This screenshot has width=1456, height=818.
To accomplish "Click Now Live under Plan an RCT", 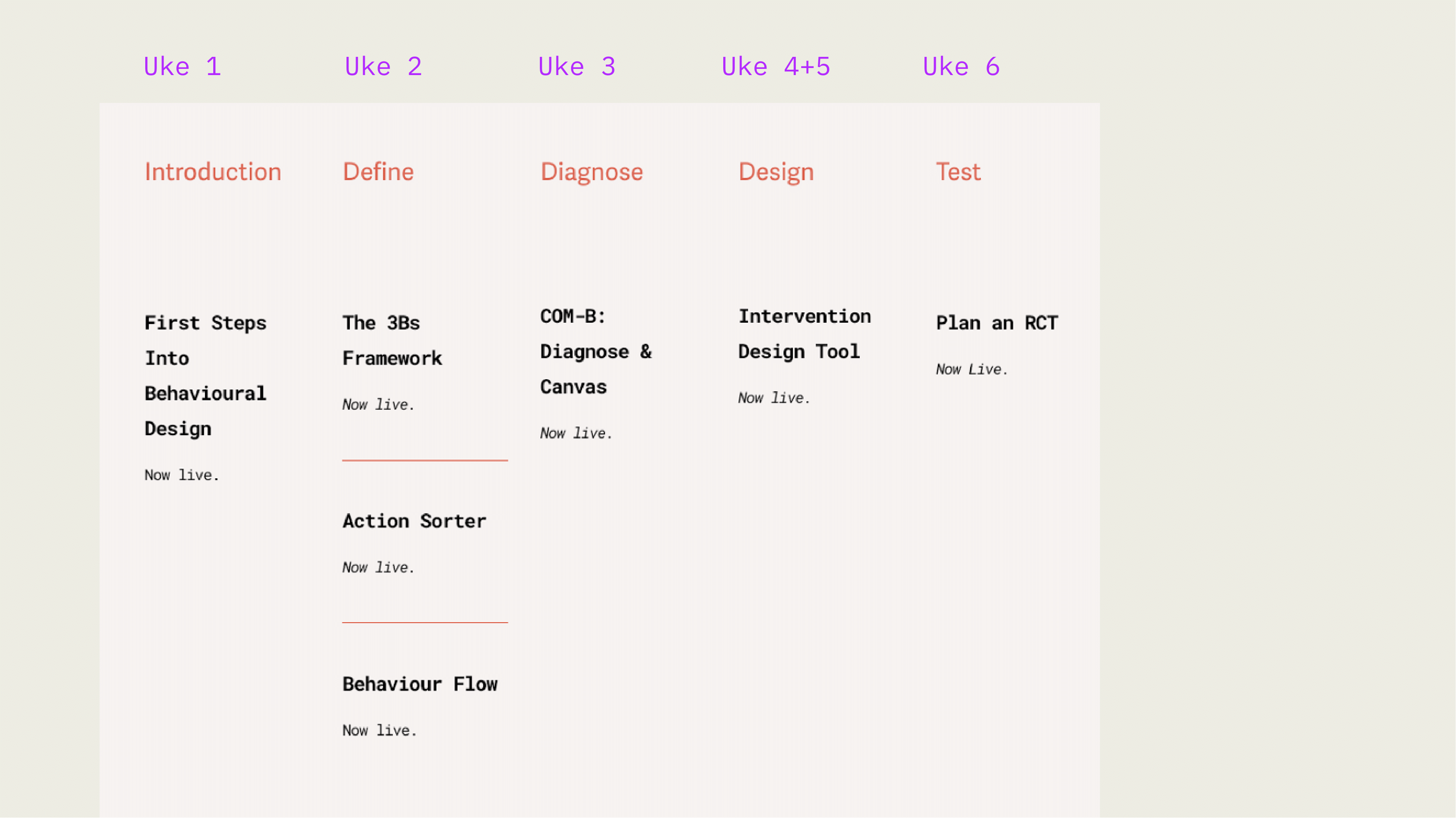I will (x=972, y=370).
